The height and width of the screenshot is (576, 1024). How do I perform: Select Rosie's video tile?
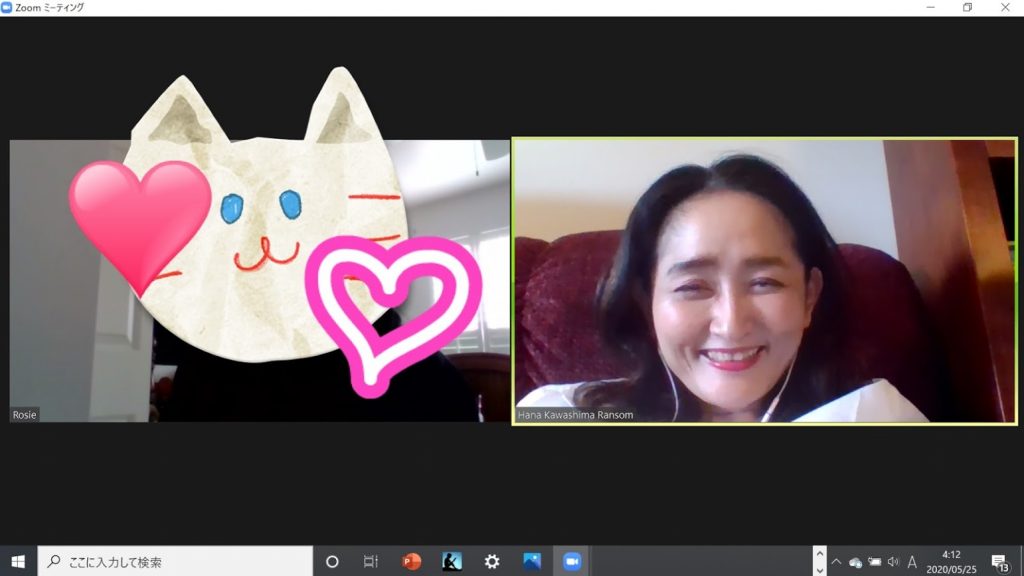(259, 281)
